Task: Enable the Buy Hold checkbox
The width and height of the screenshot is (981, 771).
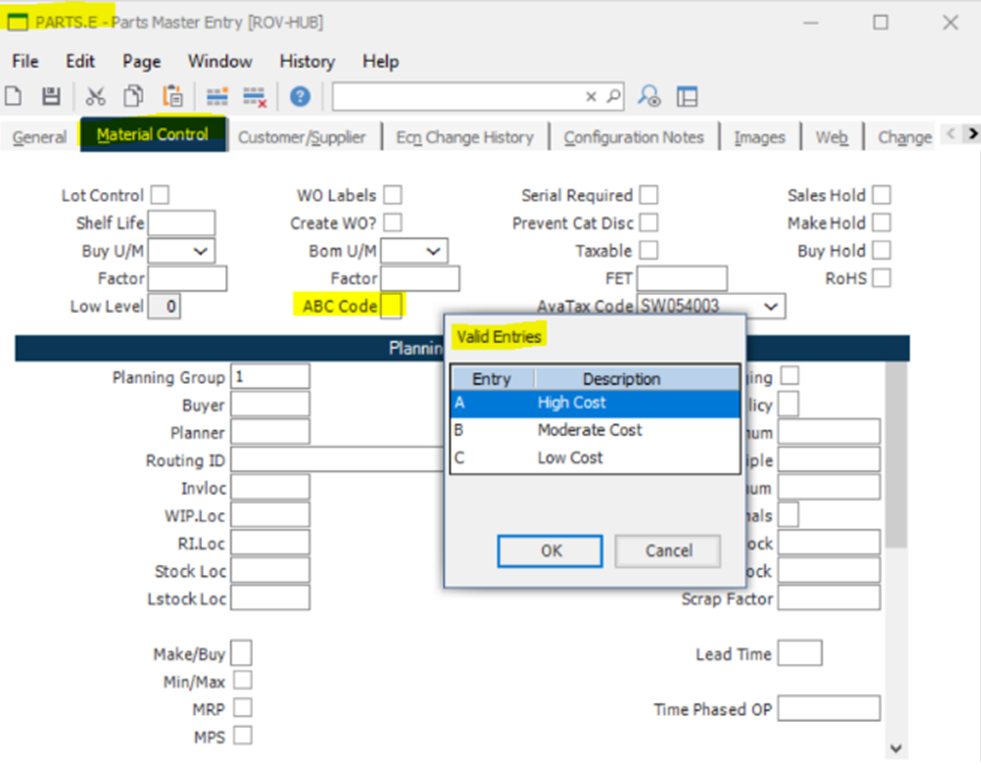Action: (x=882, y=250)
